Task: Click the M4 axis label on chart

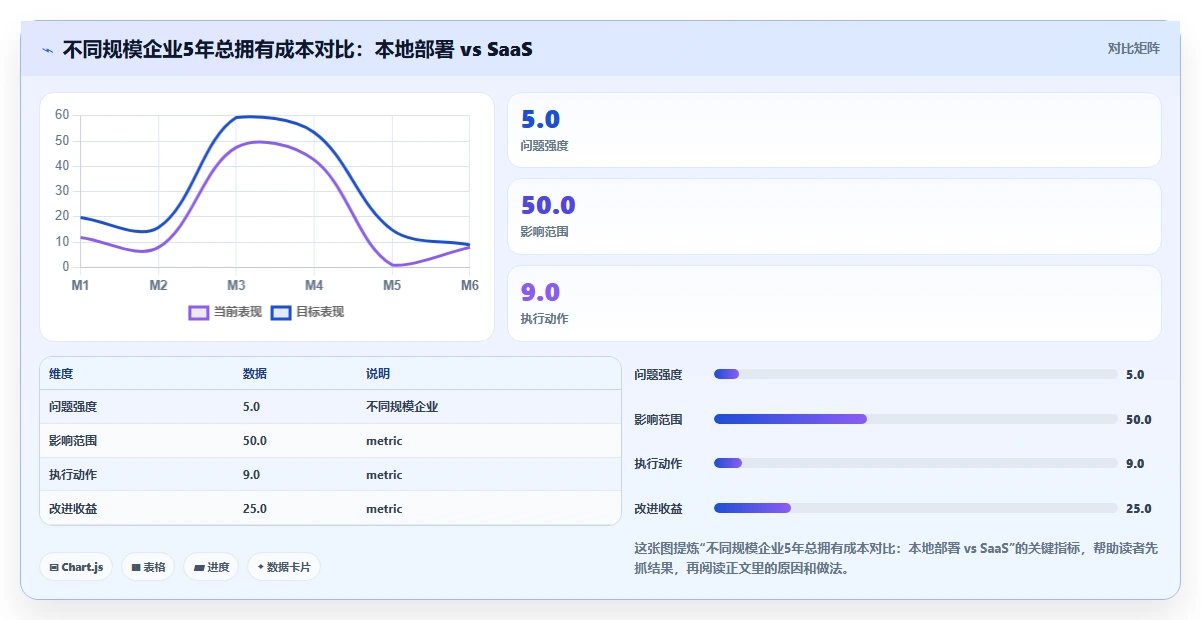Action: point(314,286)
